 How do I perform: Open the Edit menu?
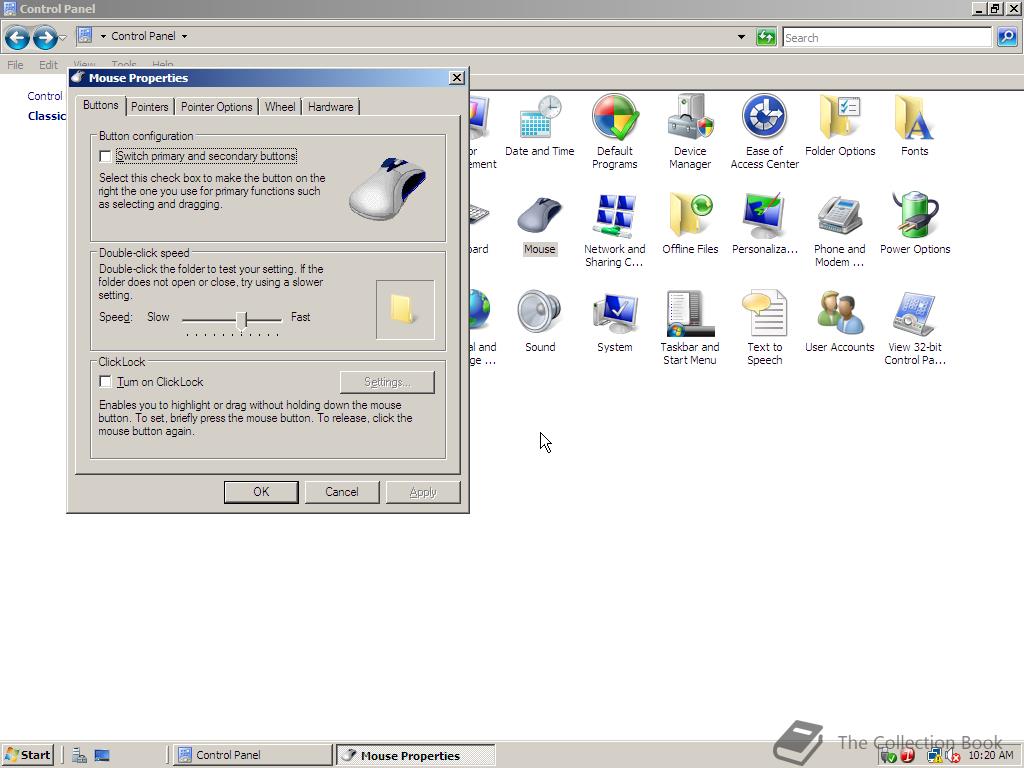click(x=48, y=65)
